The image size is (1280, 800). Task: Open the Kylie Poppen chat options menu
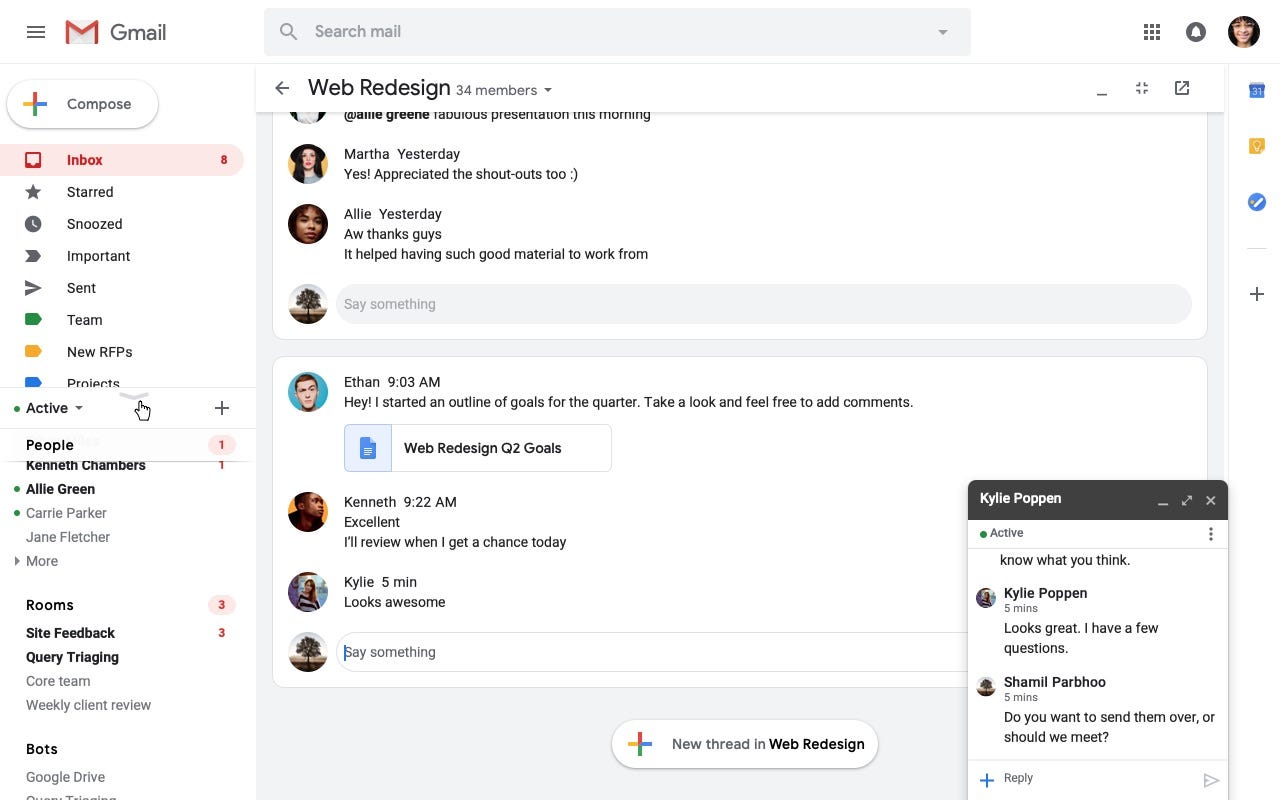point(1210,534)
